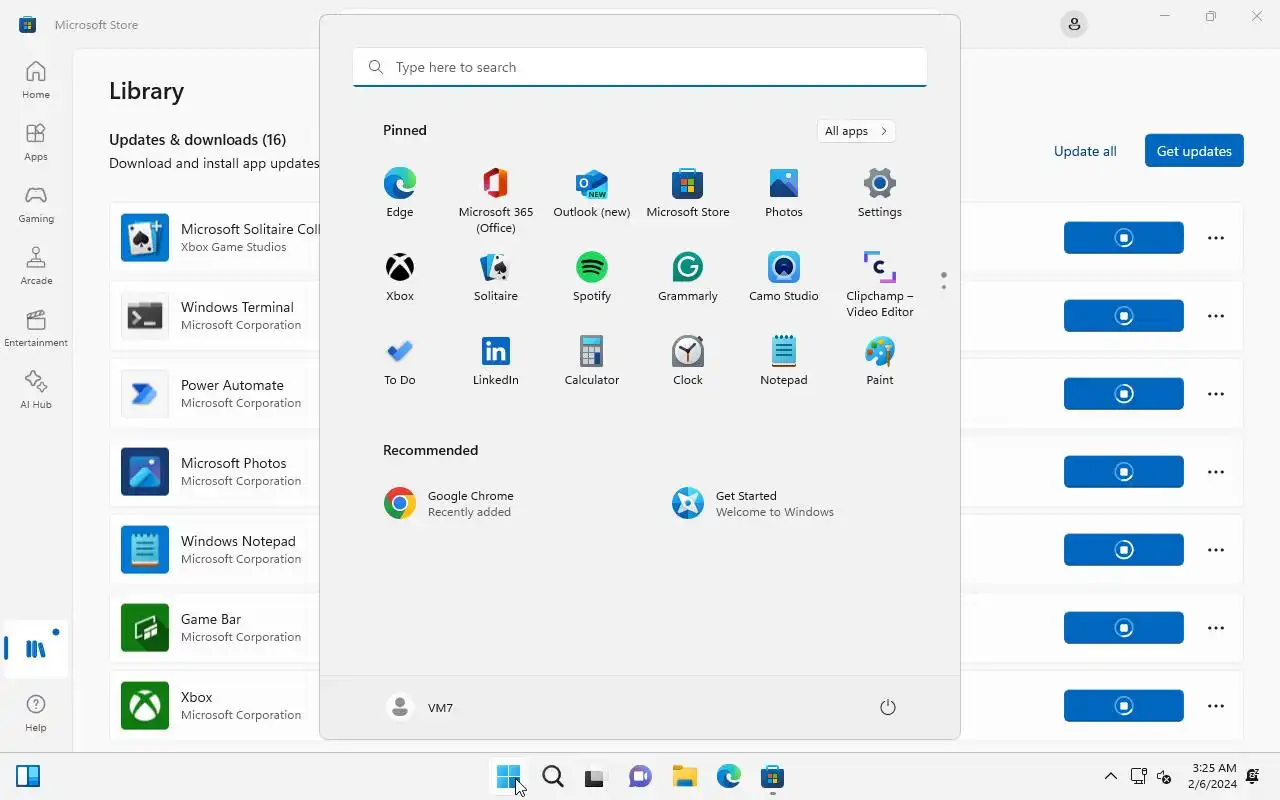Open more options for Windows Notepad row
The image size is (1280, 800).
coord(1216,550)
